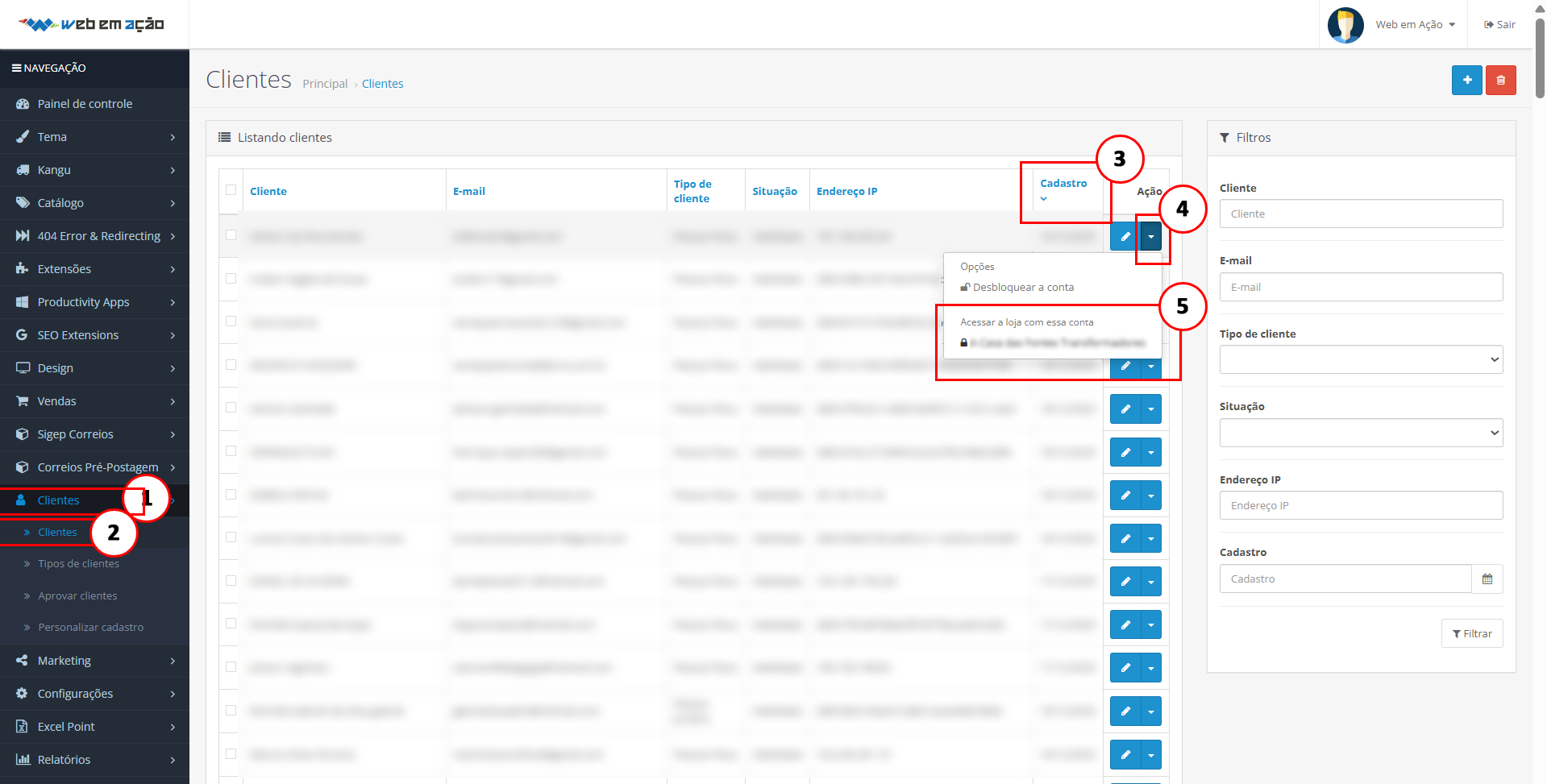Screen dimensions: 1547x784
Task: Select Desbloquear a conta option
Action: tap(1017, 288)
